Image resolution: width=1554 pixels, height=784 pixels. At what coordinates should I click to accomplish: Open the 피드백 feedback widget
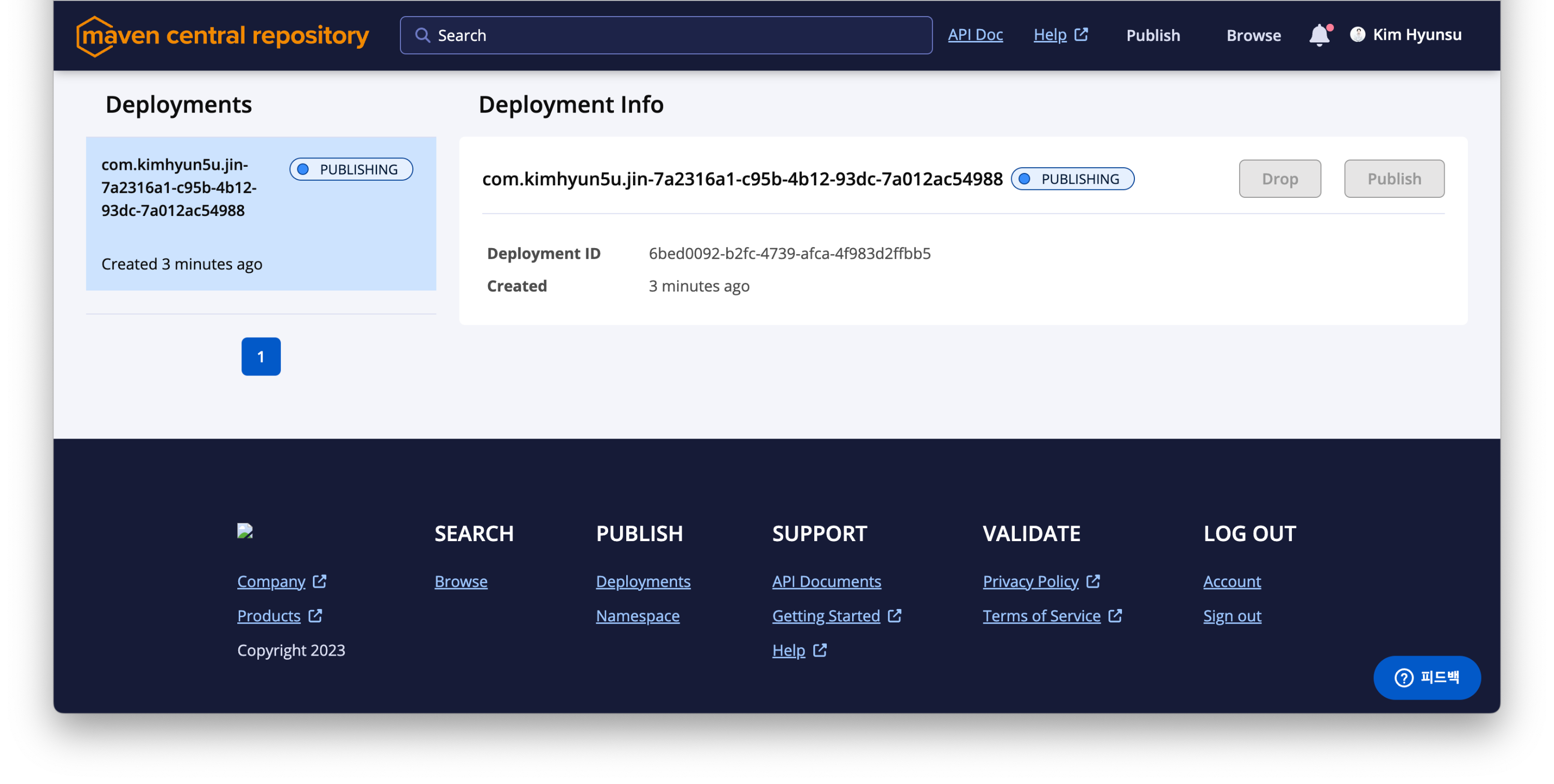[x=1426, y=677]
